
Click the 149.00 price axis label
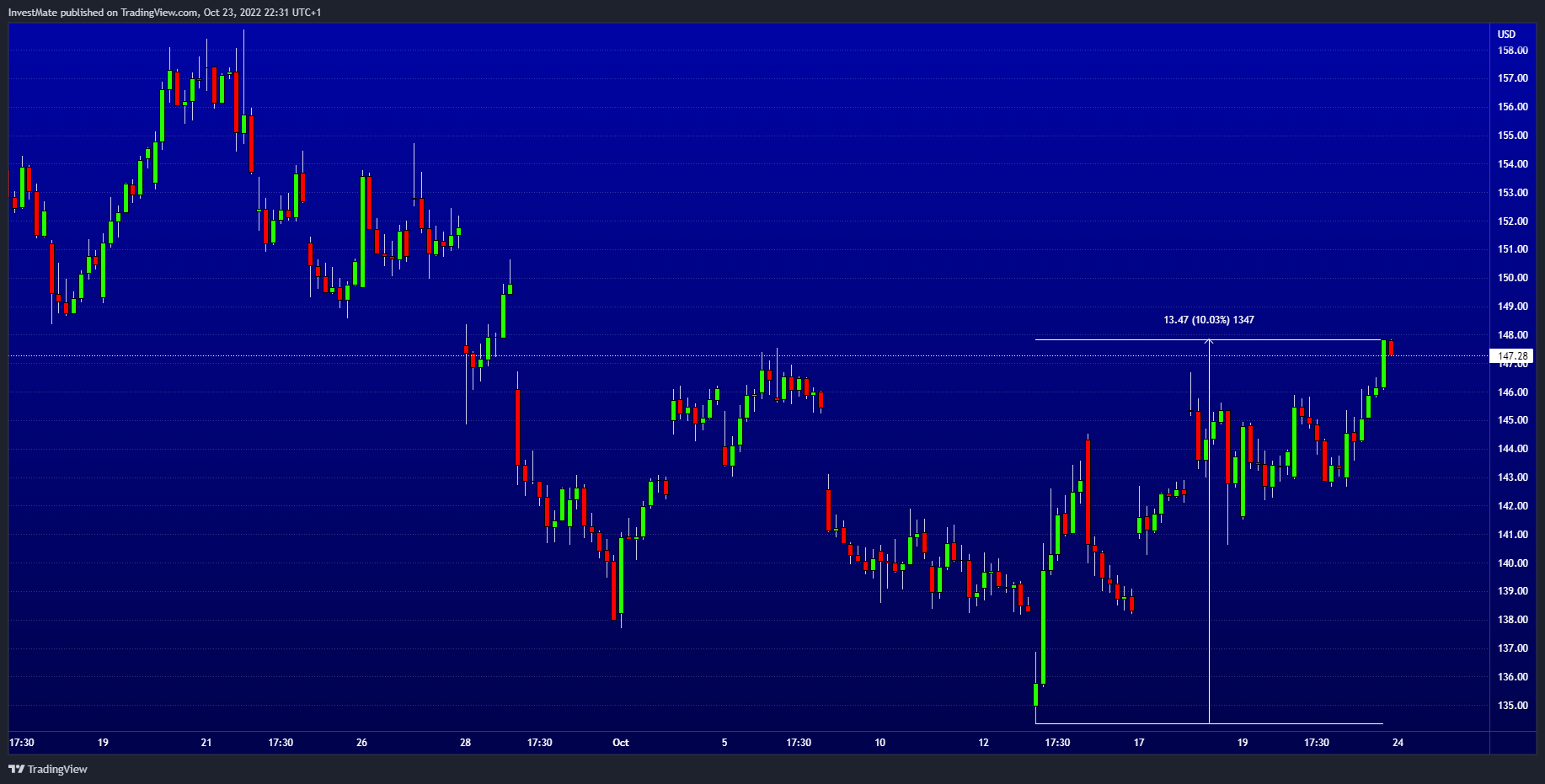click(x=1513, y=307)
